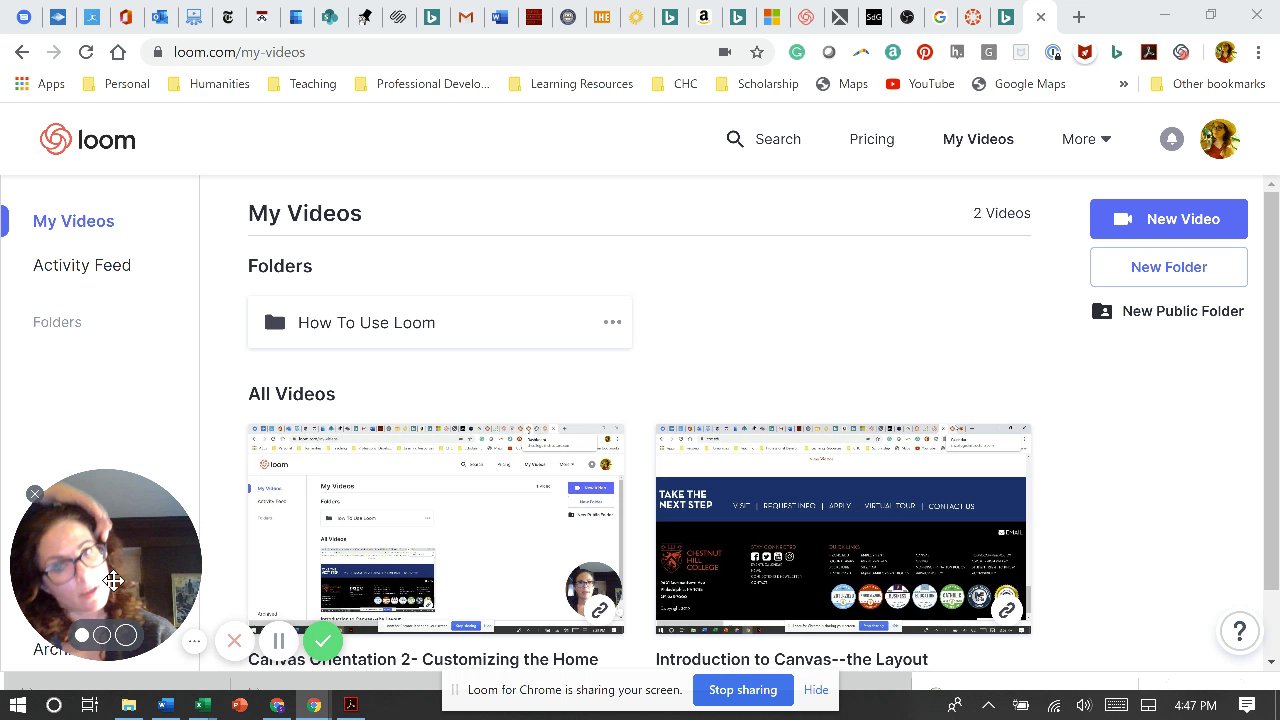Image resolution: width=1280 pixels, height=720 pixels.
Task: Select the largest camera bubble size
Action: (125, 635)
